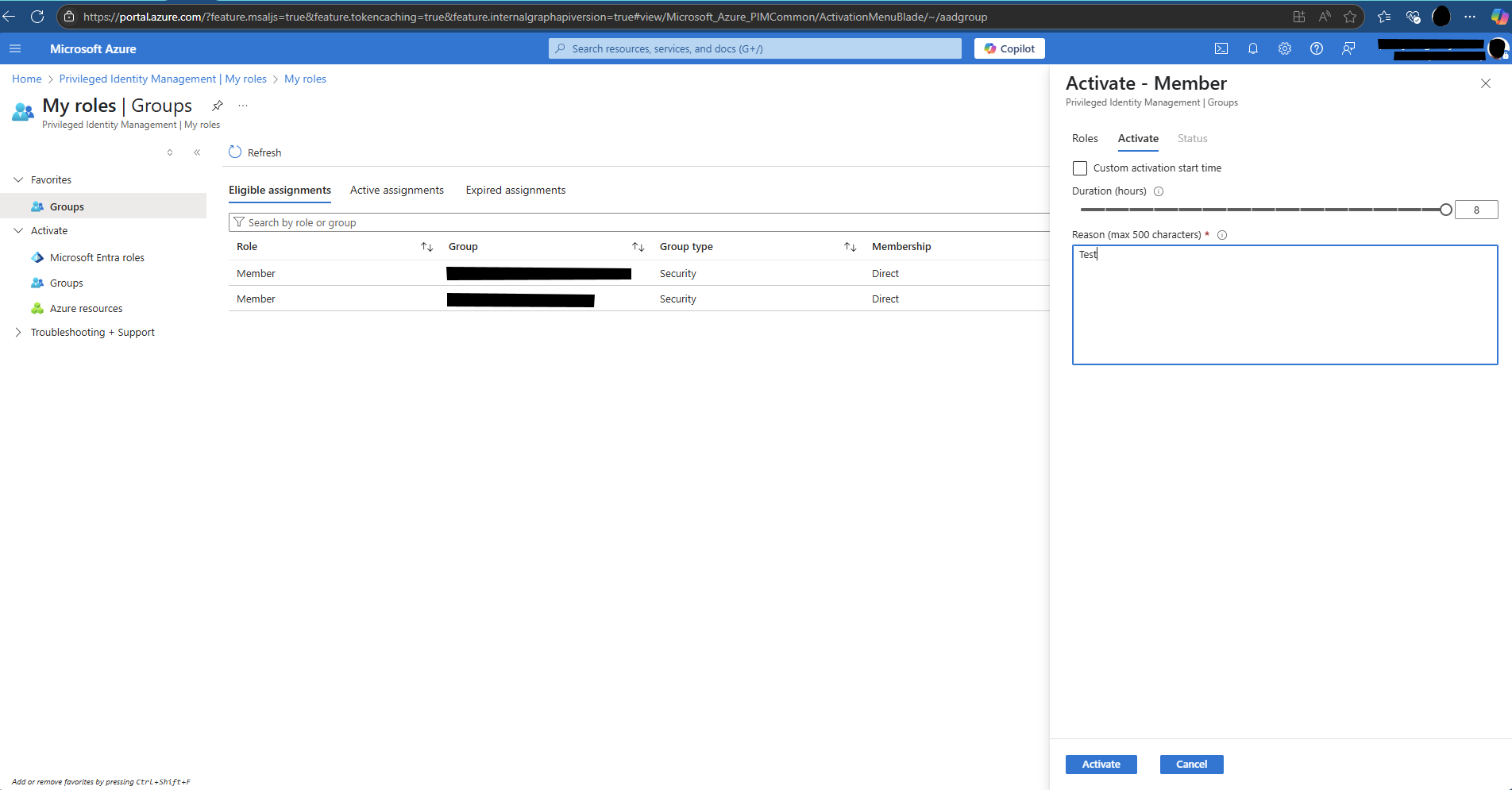The width and height of the screenshot is (1512, 790).
Task: Open browser split screen icon
Action: [x=1299, y=17]
